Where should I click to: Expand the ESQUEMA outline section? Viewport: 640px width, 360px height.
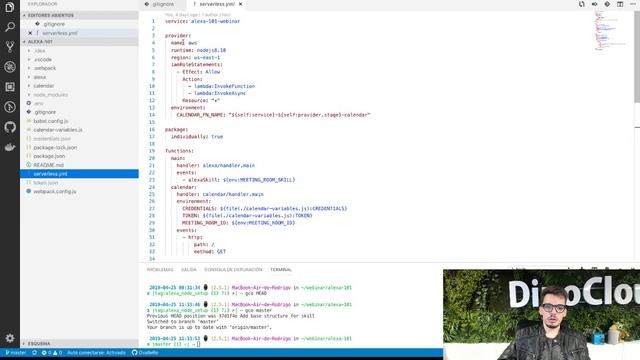79,344
